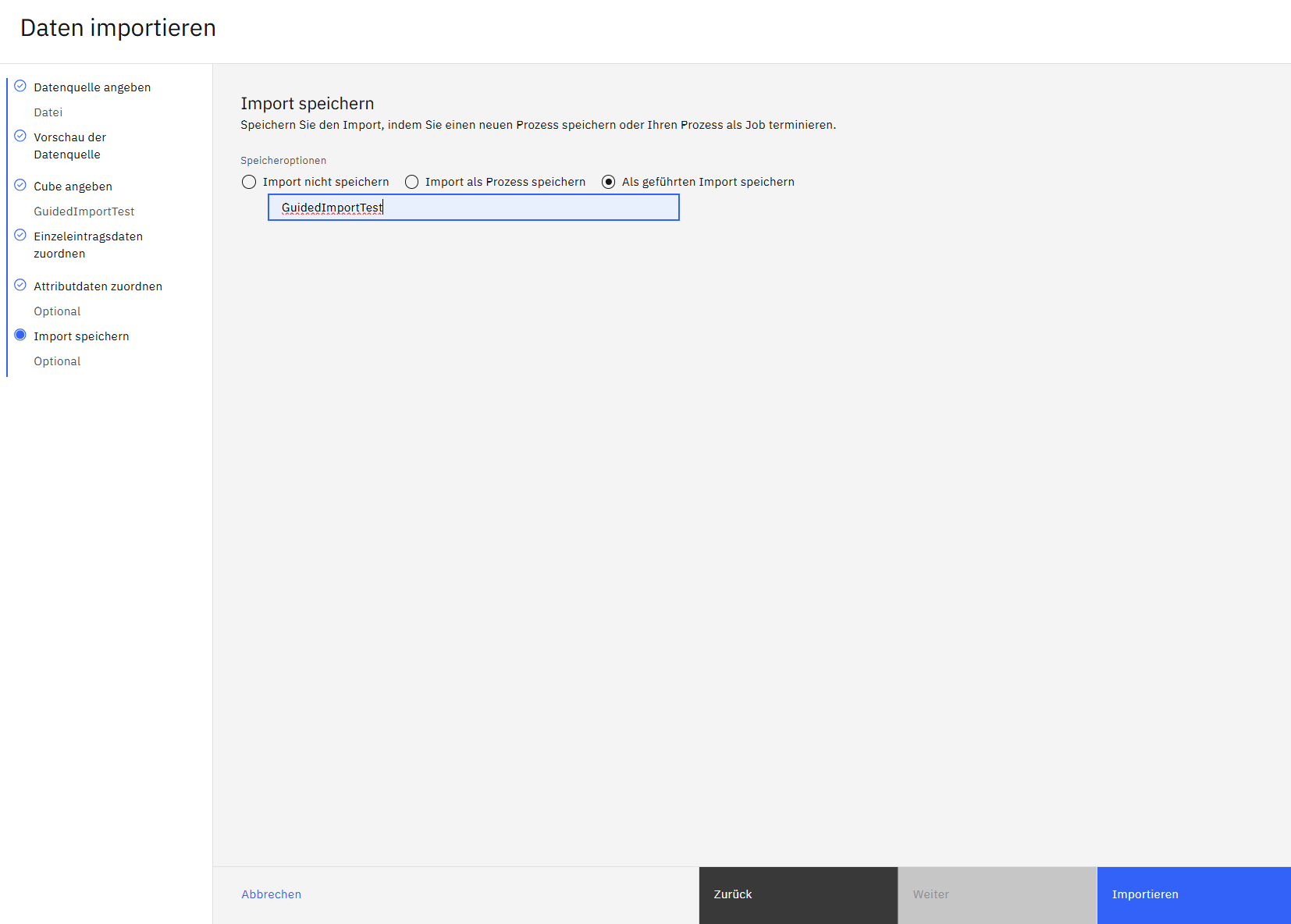Click the greyed-out Weiter button
This screenshot has height=924, width=1291.
pyautogui.click(x=997, y=895)
